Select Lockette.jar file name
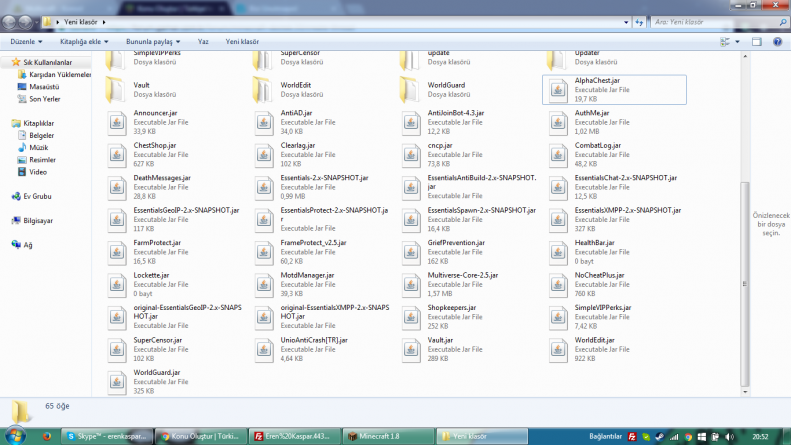The height and width of the screenshot is (445, 791). point(151,275)
